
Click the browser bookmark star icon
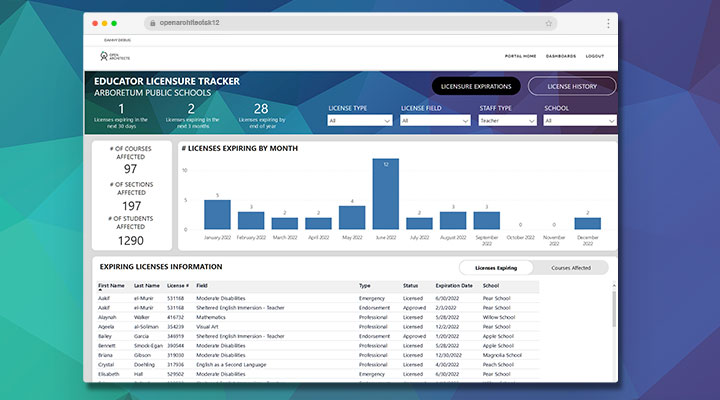coord(548,23)
